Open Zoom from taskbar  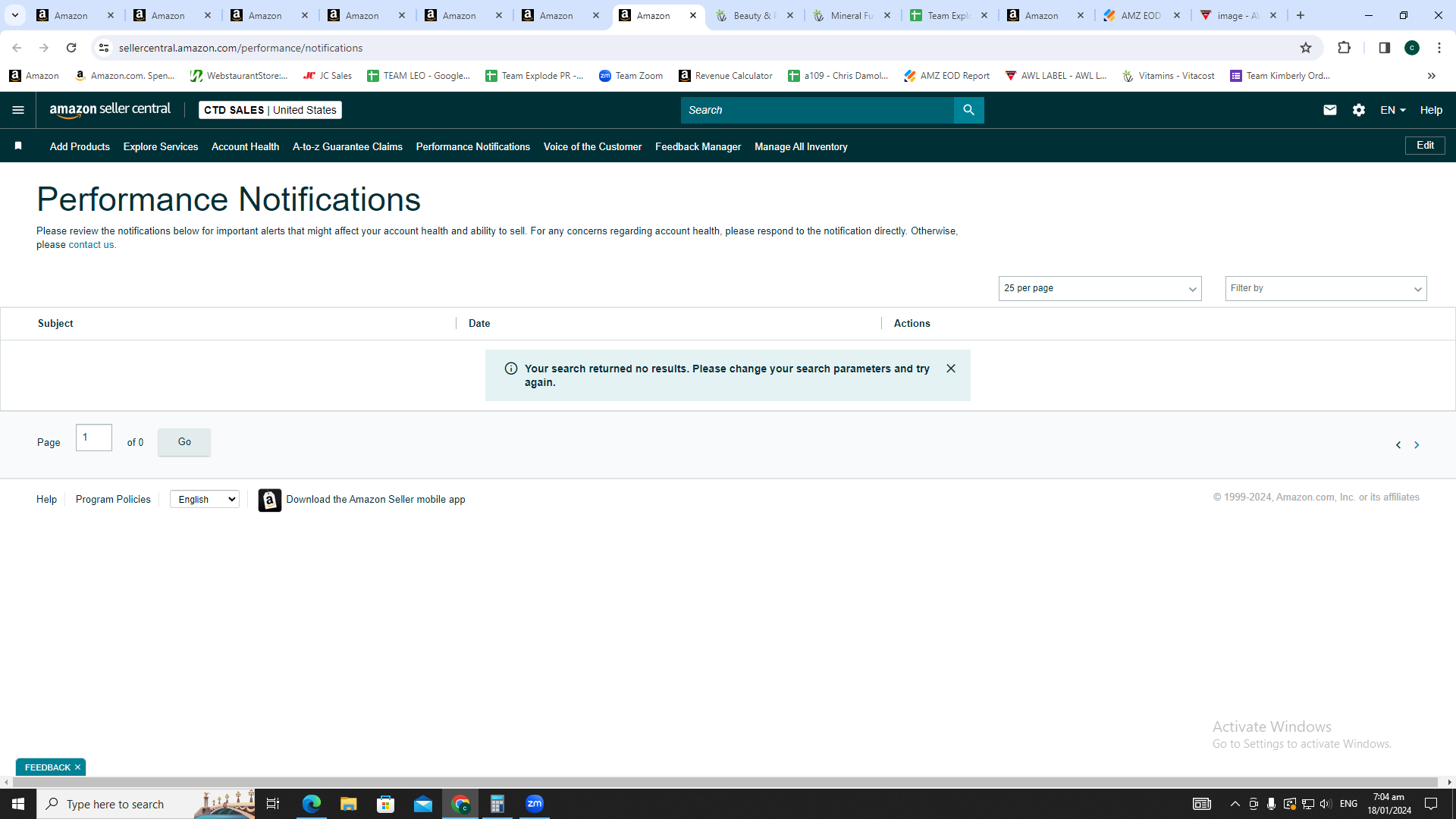(x=535, y=804)
